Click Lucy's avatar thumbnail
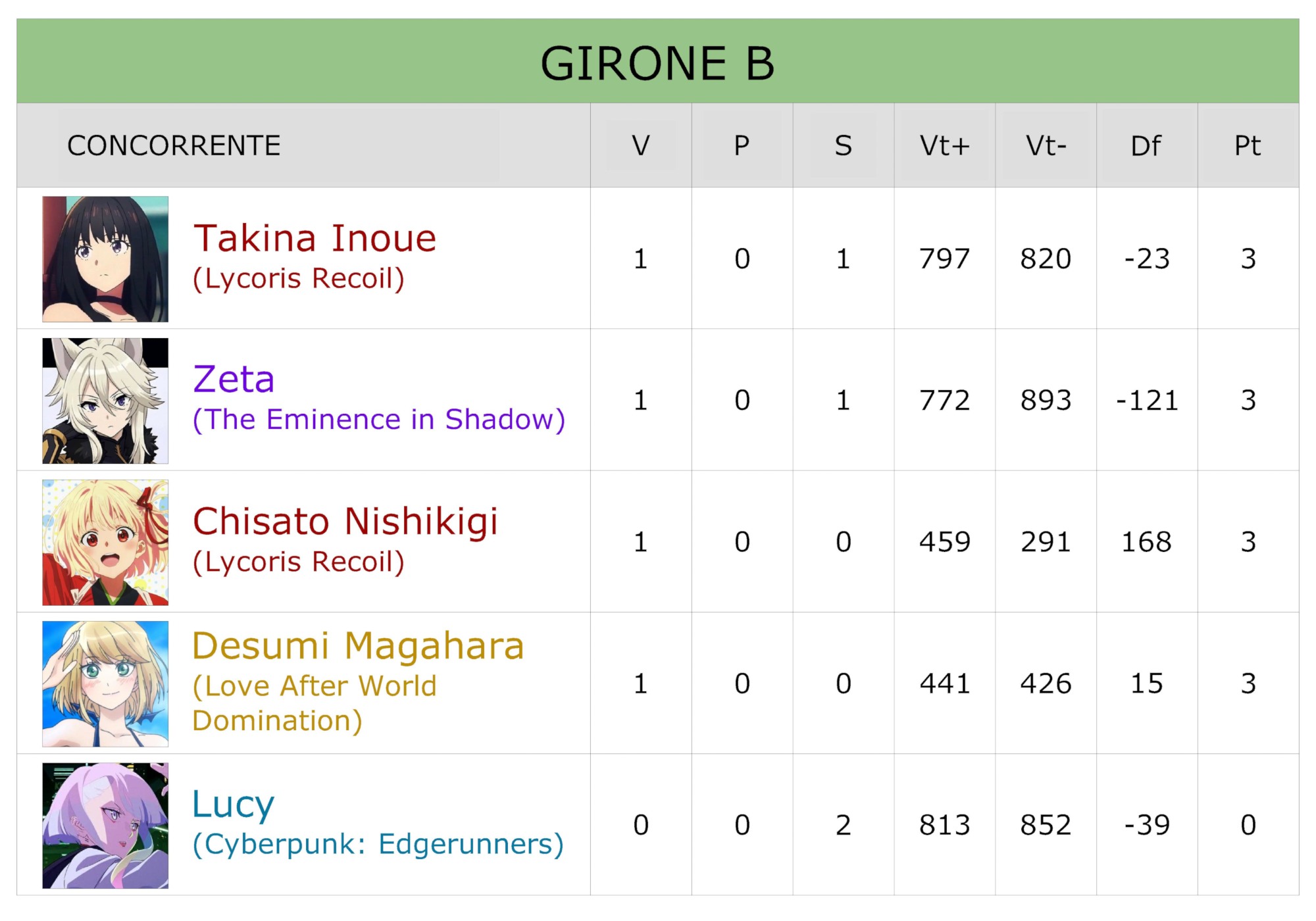Image resolution: width=1316 pixels, height=921 pixels. pyautogui.click(x=105, y=826)
